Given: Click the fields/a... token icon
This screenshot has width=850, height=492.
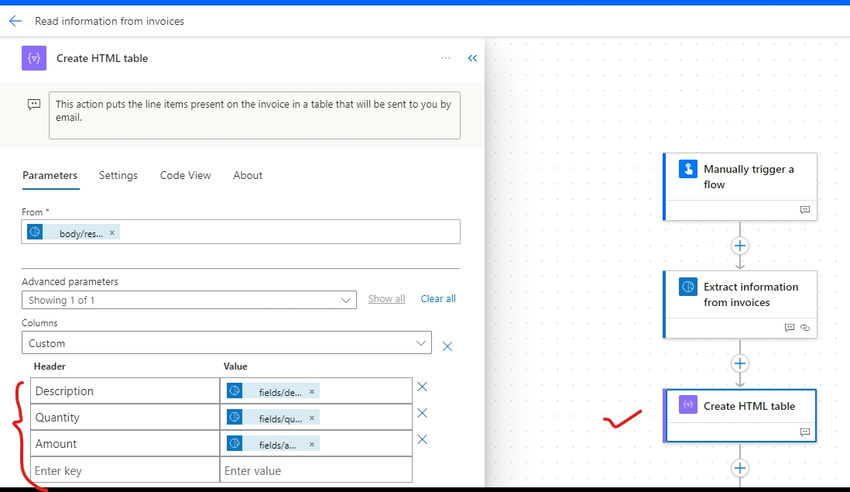Looking at the screenshot, I should (234, 443).
